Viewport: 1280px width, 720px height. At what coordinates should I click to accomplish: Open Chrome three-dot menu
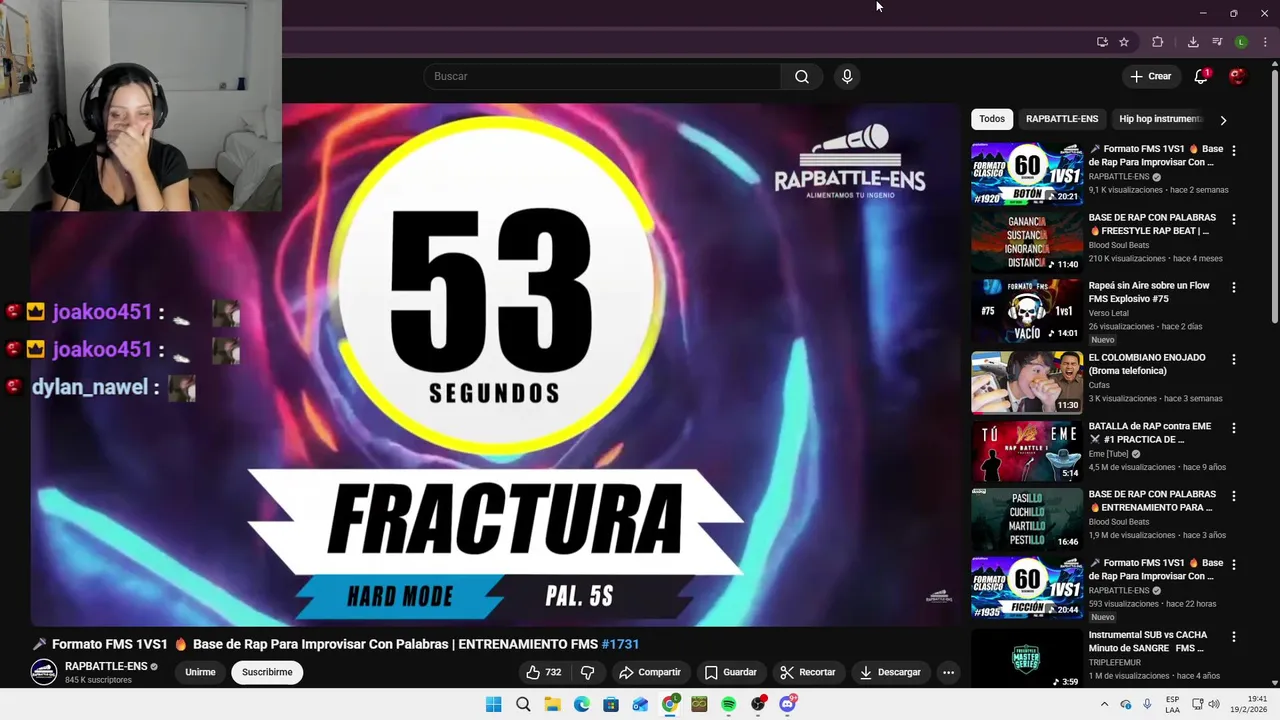pyautogui.click(x=1265, y=42)
